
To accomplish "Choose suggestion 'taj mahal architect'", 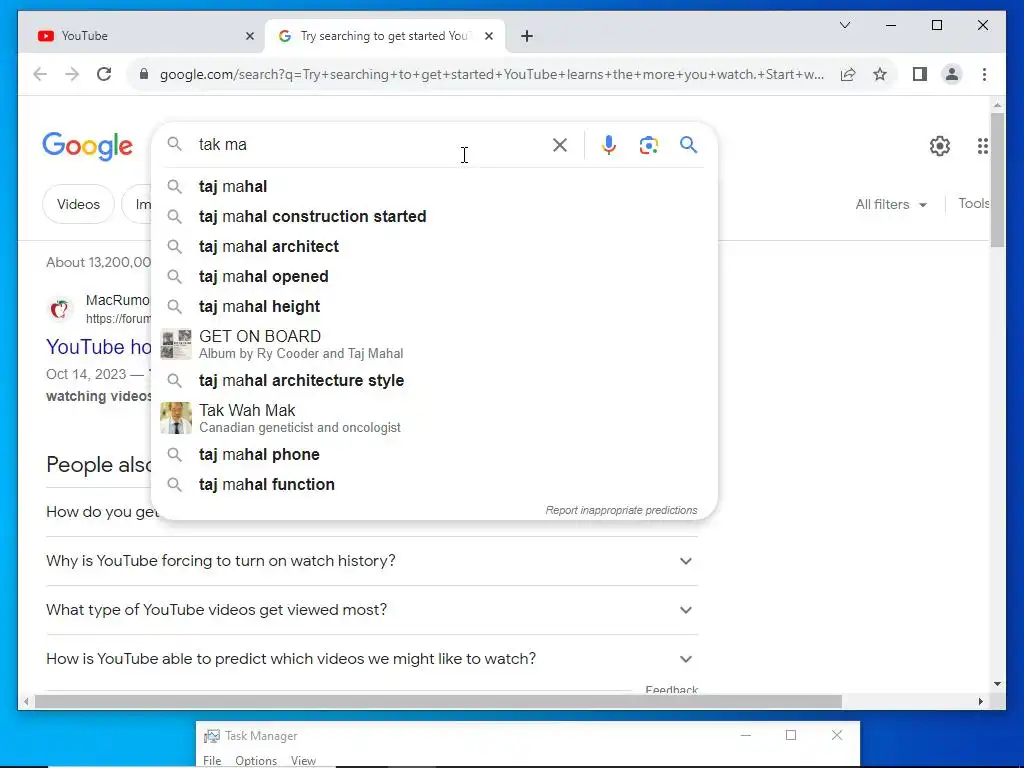I will point(434,247).
